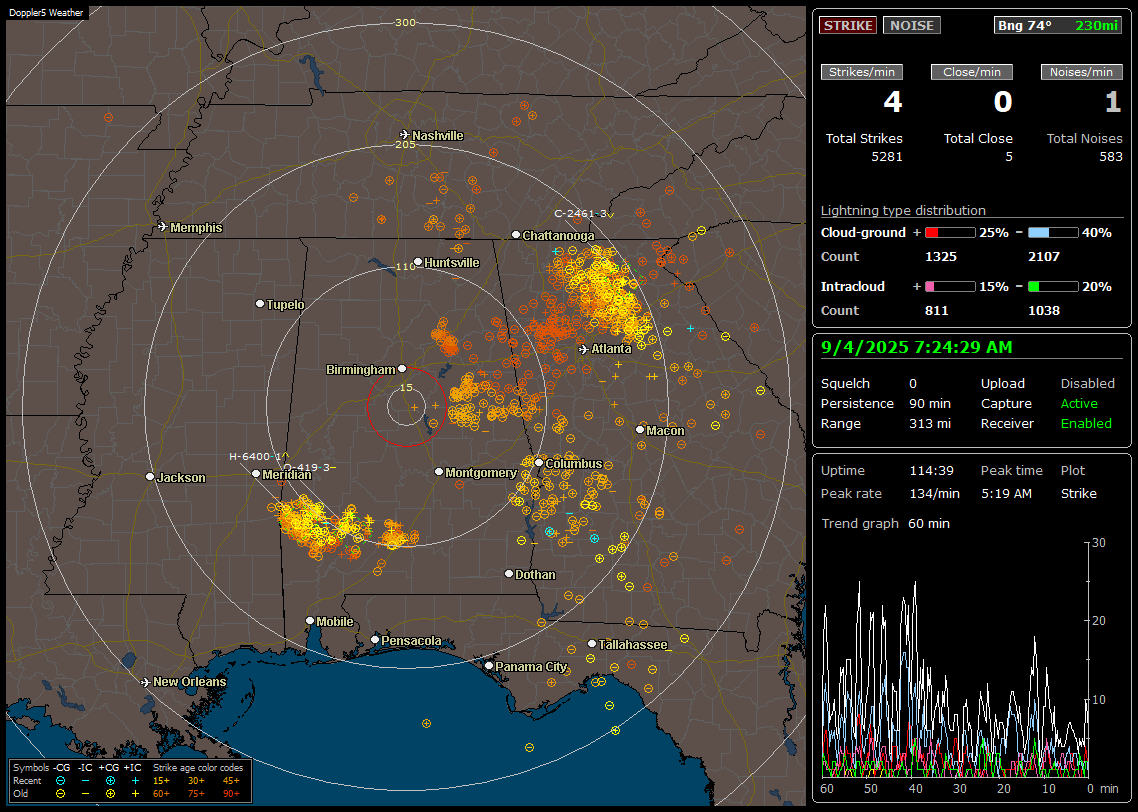Click the New Orleans airport plane icon
The width and height of the screenshot is (1138, 812).
tap(146, 682)
